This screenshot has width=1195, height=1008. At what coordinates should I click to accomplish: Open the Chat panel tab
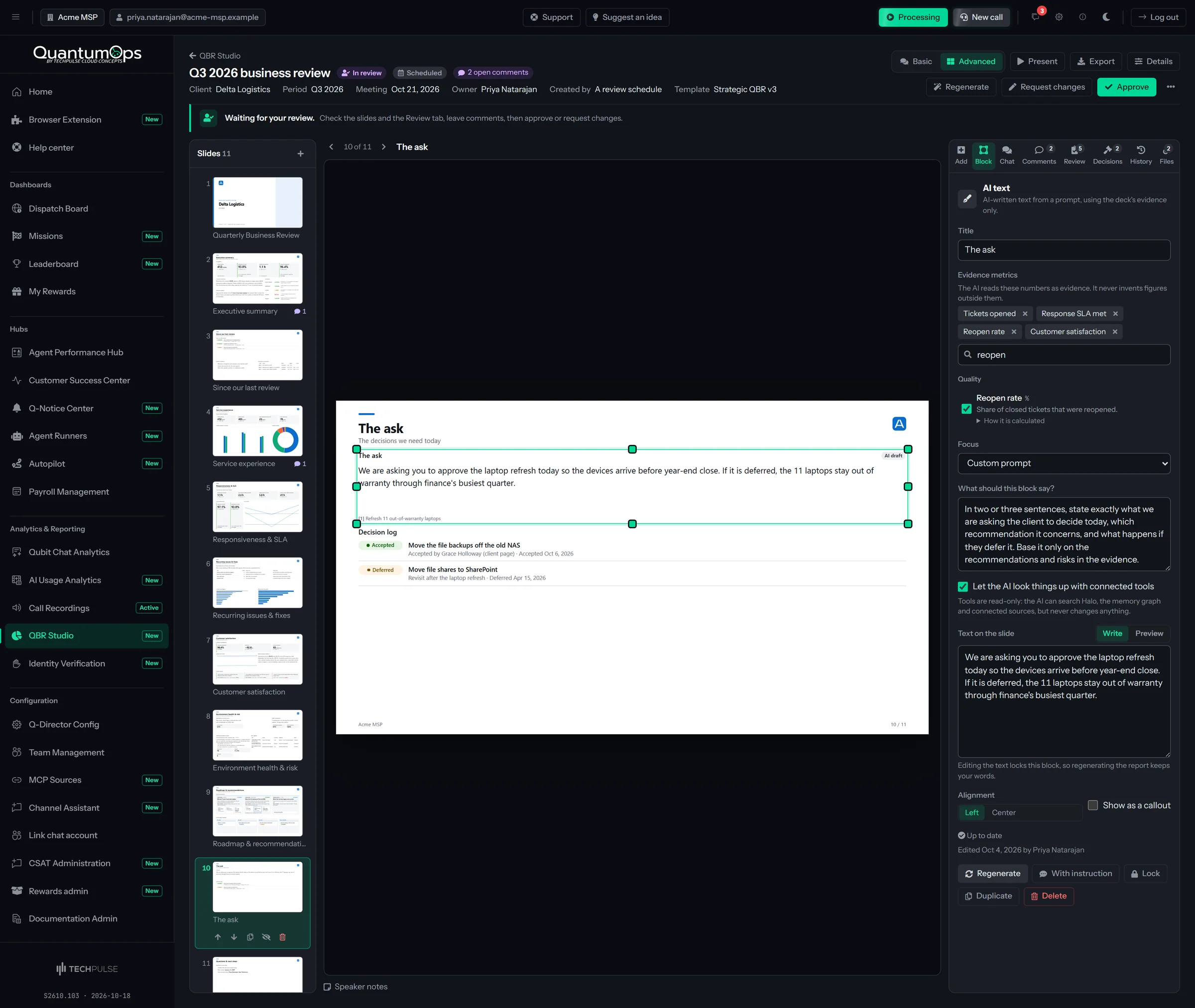point(1006,155)
